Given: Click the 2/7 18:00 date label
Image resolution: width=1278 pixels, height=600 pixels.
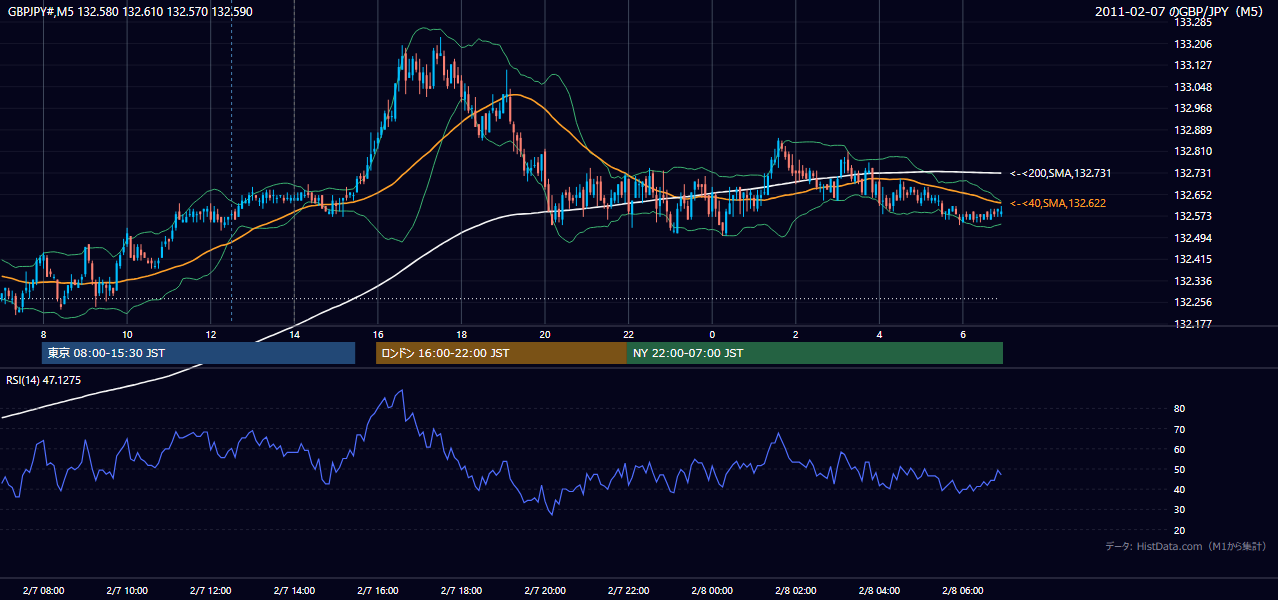Looking at the screenshot, I should (x=461, y=590).
